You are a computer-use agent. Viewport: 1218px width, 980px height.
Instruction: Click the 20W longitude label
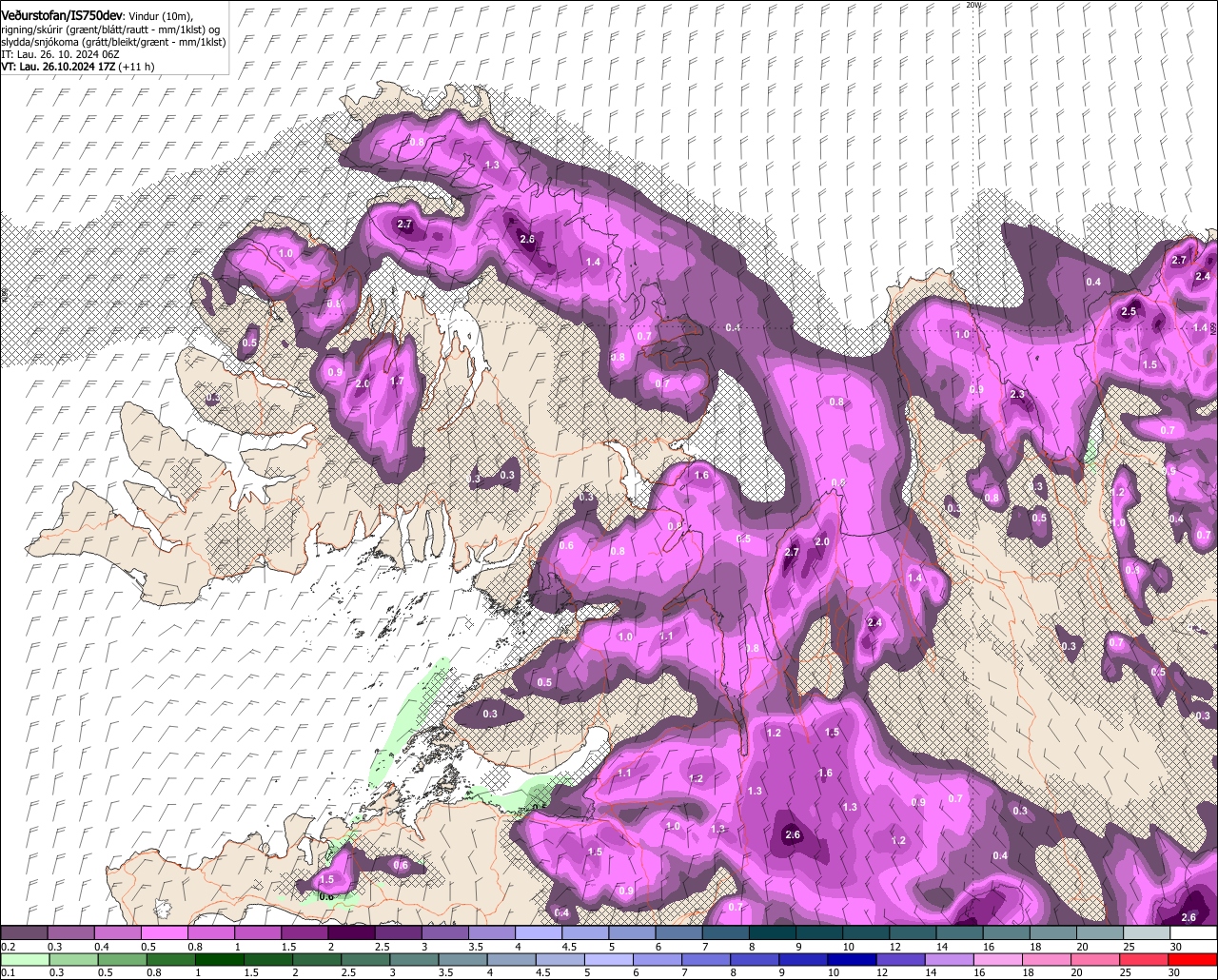coord(972,5)
